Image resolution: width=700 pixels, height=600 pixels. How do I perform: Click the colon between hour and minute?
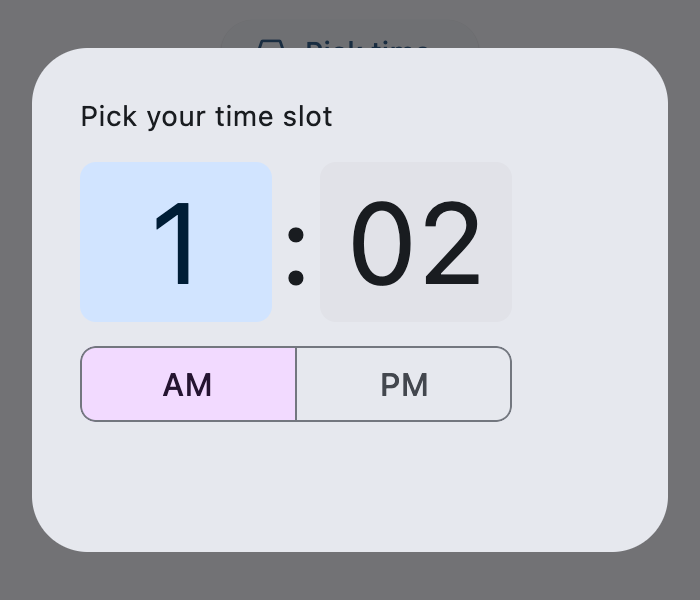pyautogui.click(x=296, y=256)
